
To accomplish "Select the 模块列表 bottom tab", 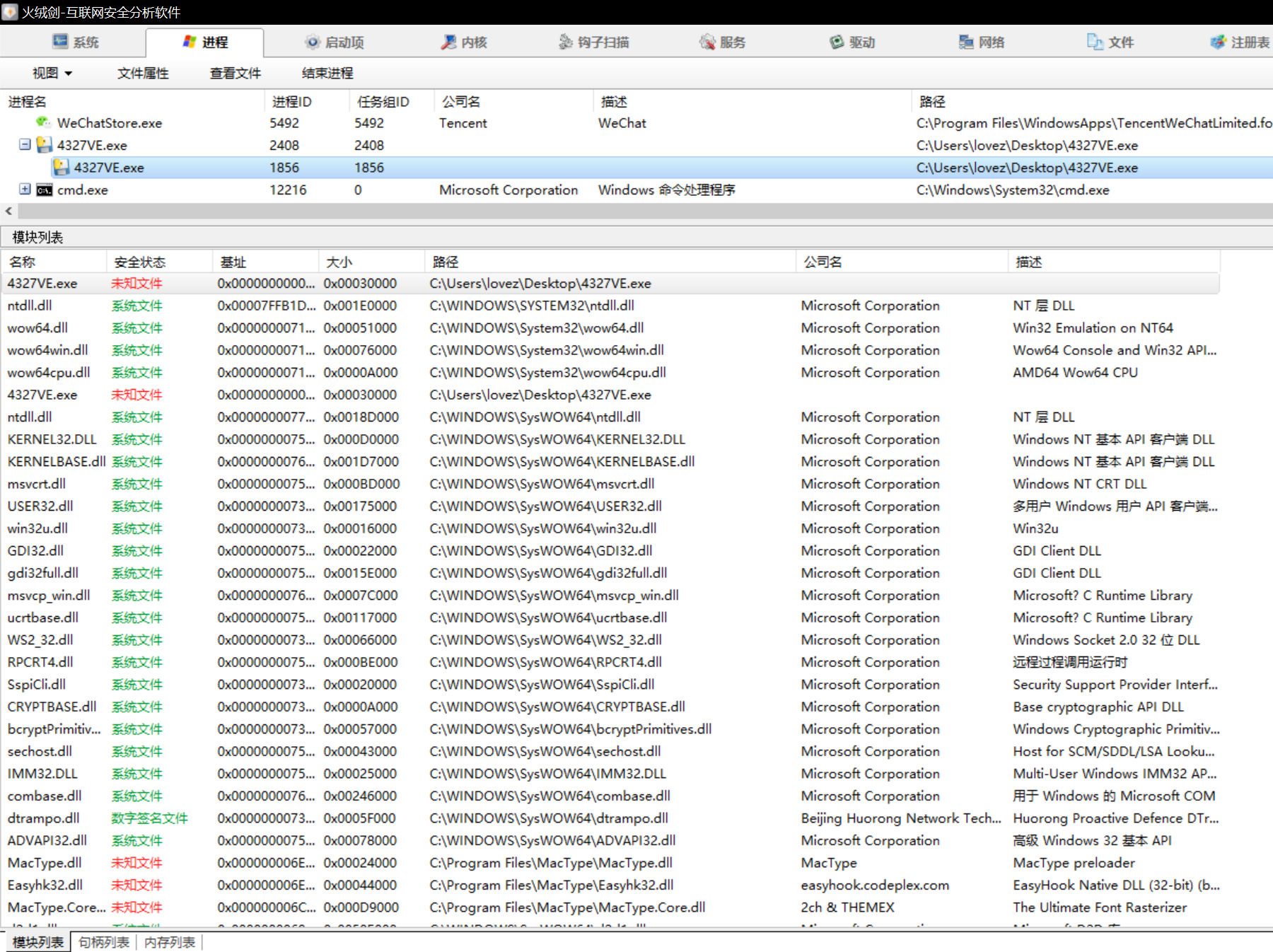I will [37, 942].
